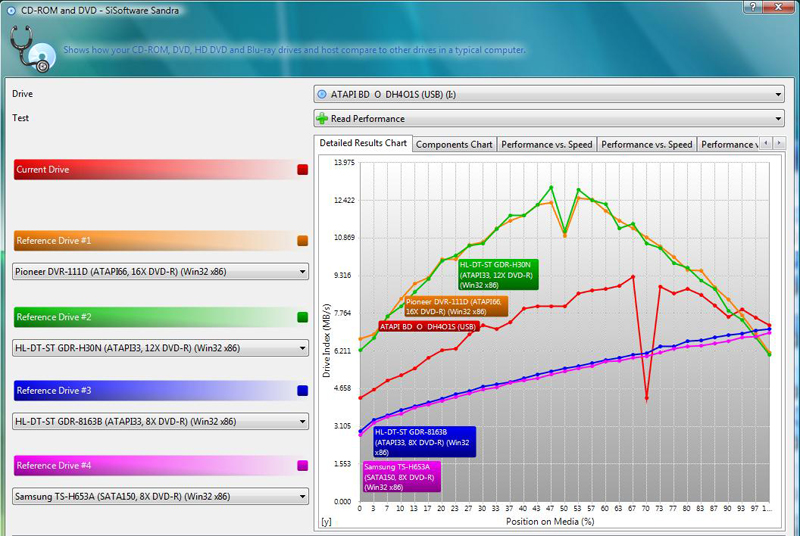Image resolution: width=800 pixels, height=536 pixels.
Task: Expand the HL-DT-ST GDR-H30N reference drive dropdown
Action: click(x=160, y=348)
